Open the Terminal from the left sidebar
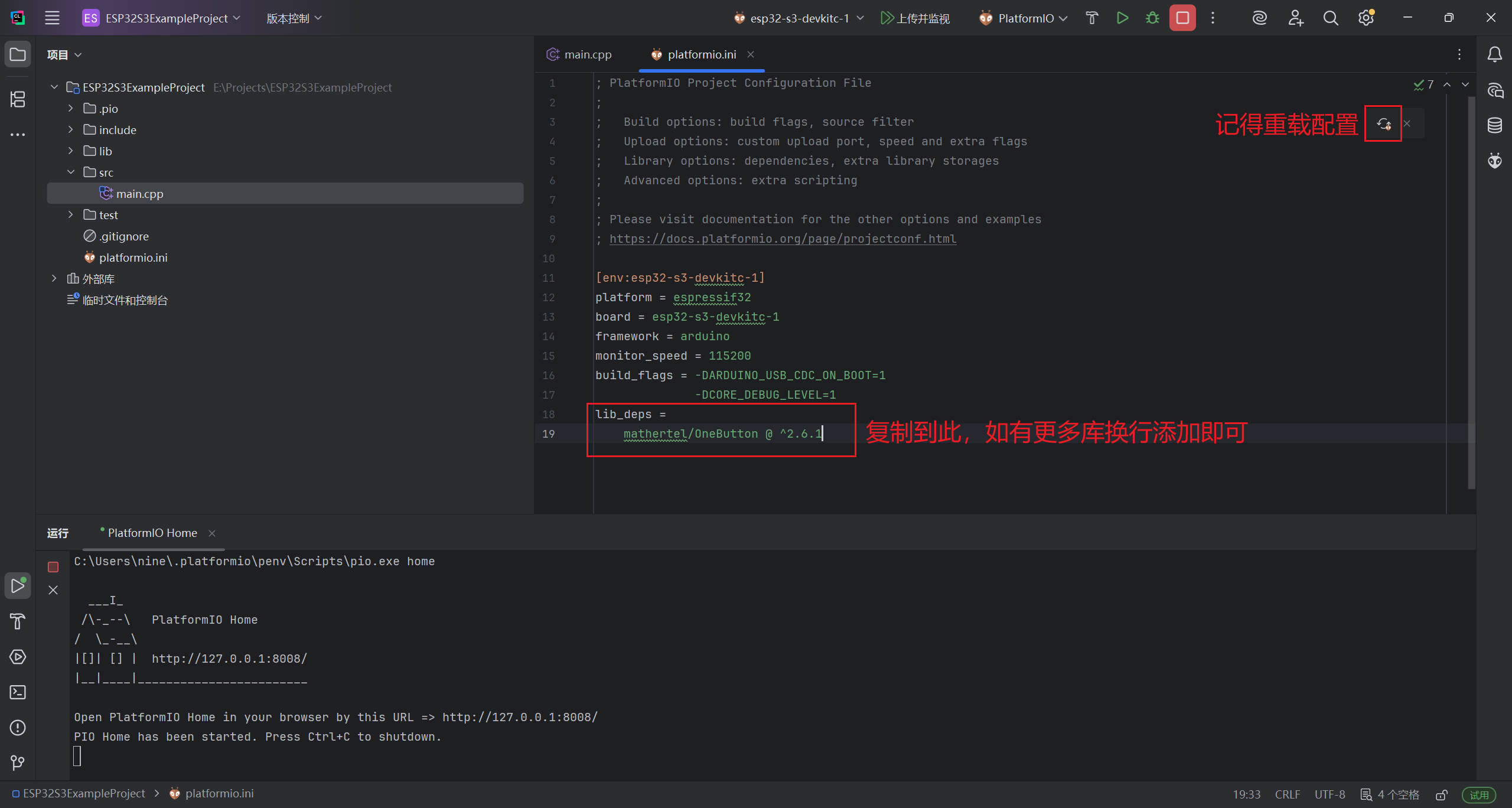 17,692
